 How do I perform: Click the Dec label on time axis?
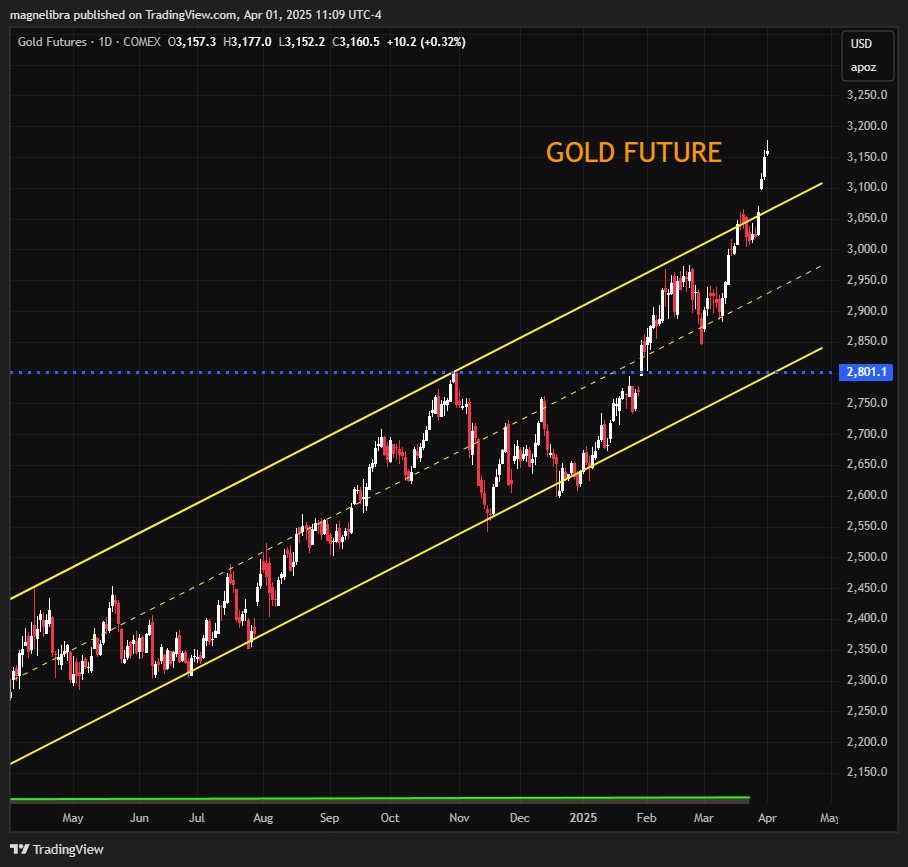coord(519,818)
